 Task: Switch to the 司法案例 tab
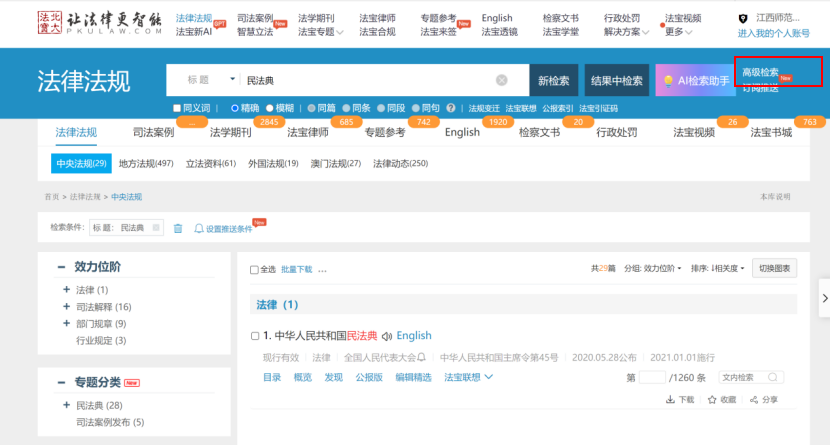[154, 132]
